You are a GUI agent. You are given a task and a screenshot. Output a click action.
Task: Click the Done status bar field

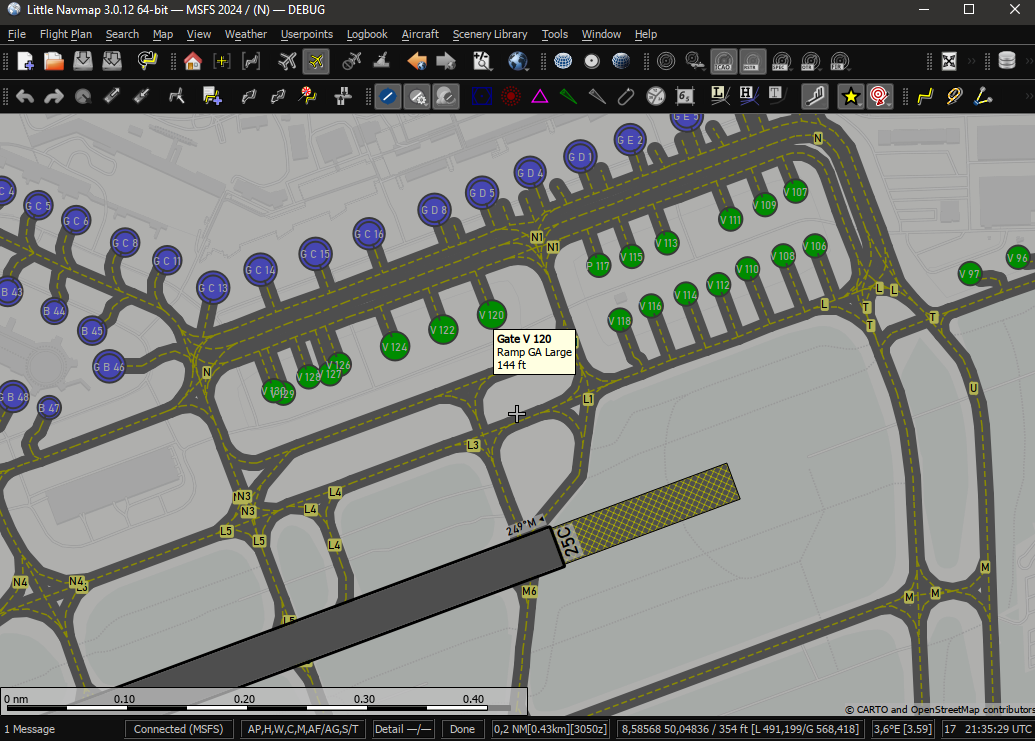click(x=462, y=729)
